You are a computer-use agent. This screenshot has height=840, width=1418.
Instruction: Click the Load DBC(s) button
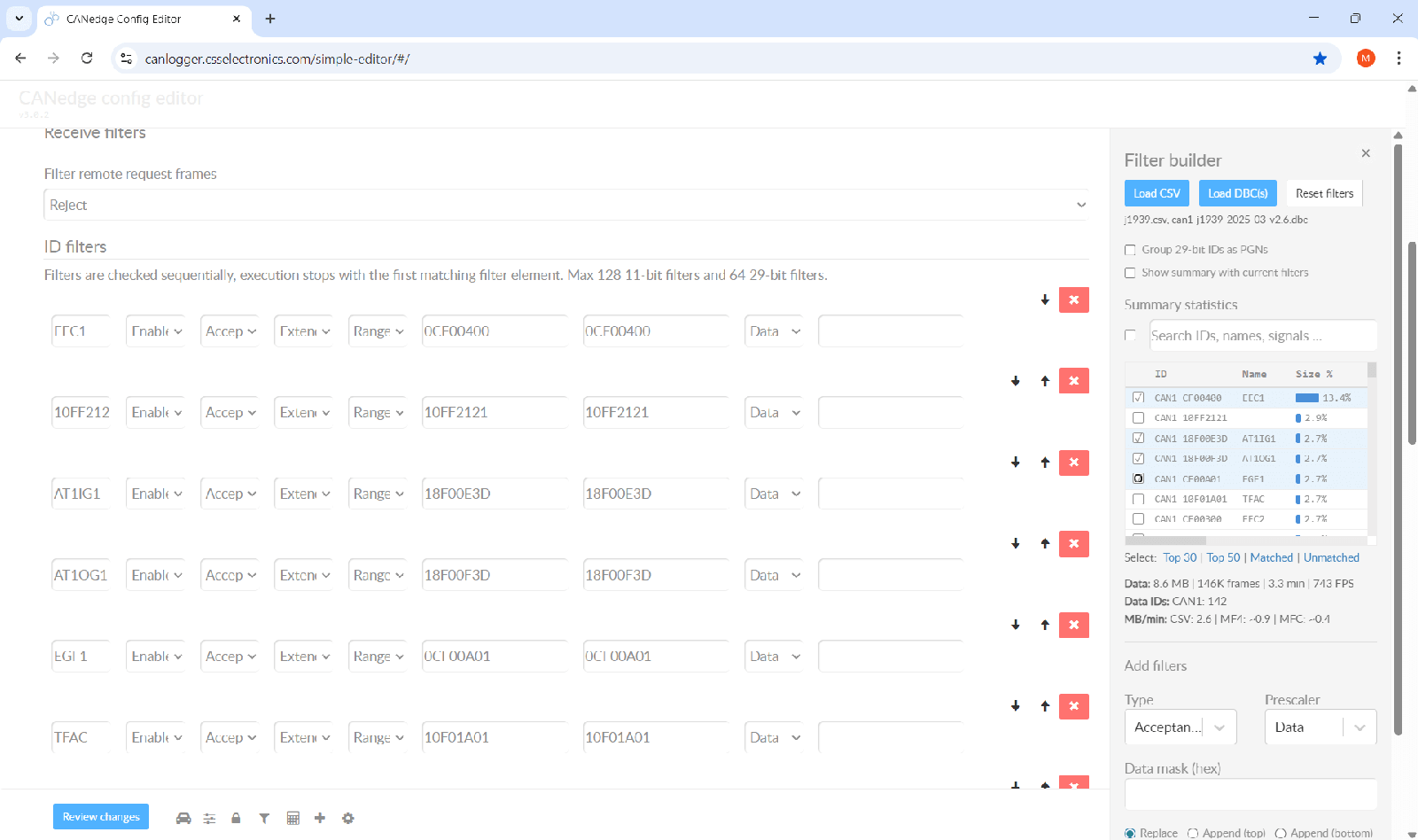(x=1237, y=193)
